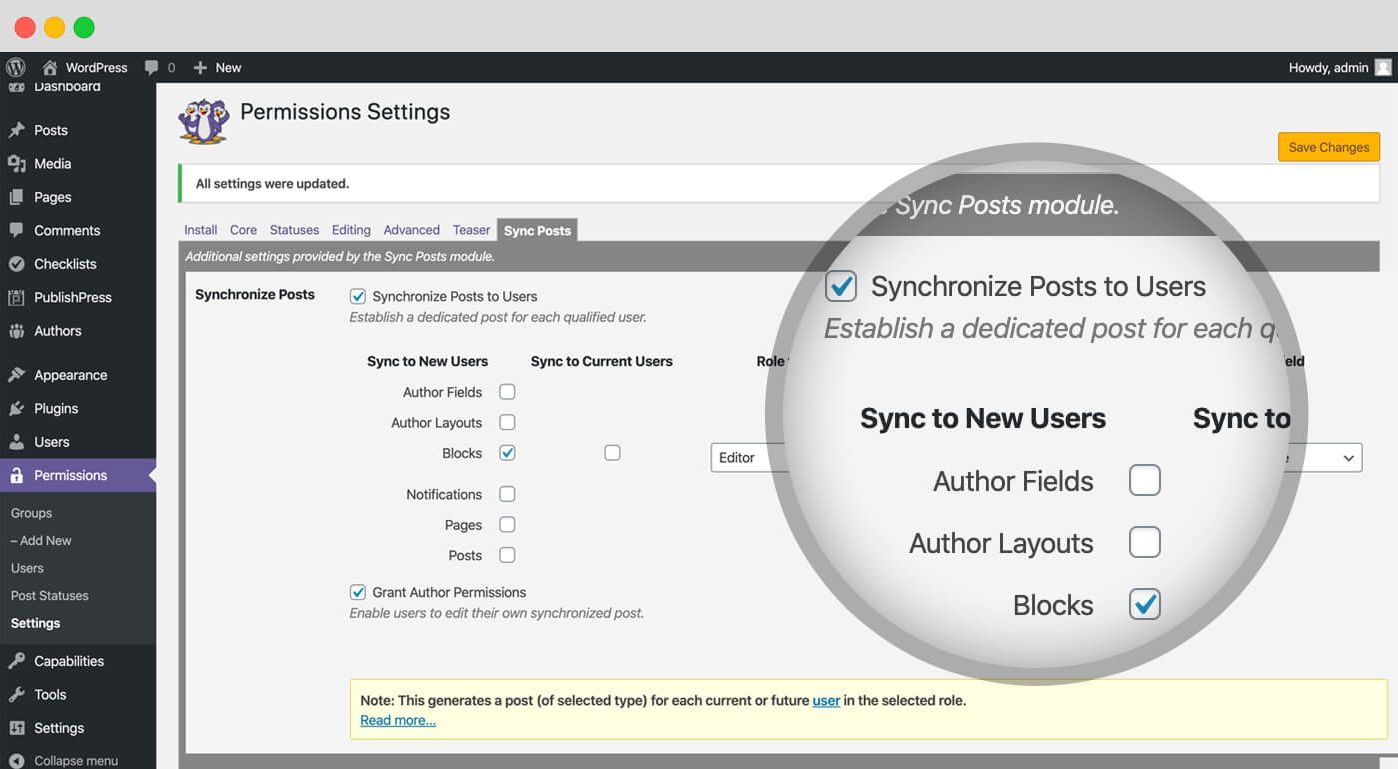The height and width of the screenshot is (769, 1398).
Task: Click the Authors group icon in sidebar
Action: click(16, 331)
